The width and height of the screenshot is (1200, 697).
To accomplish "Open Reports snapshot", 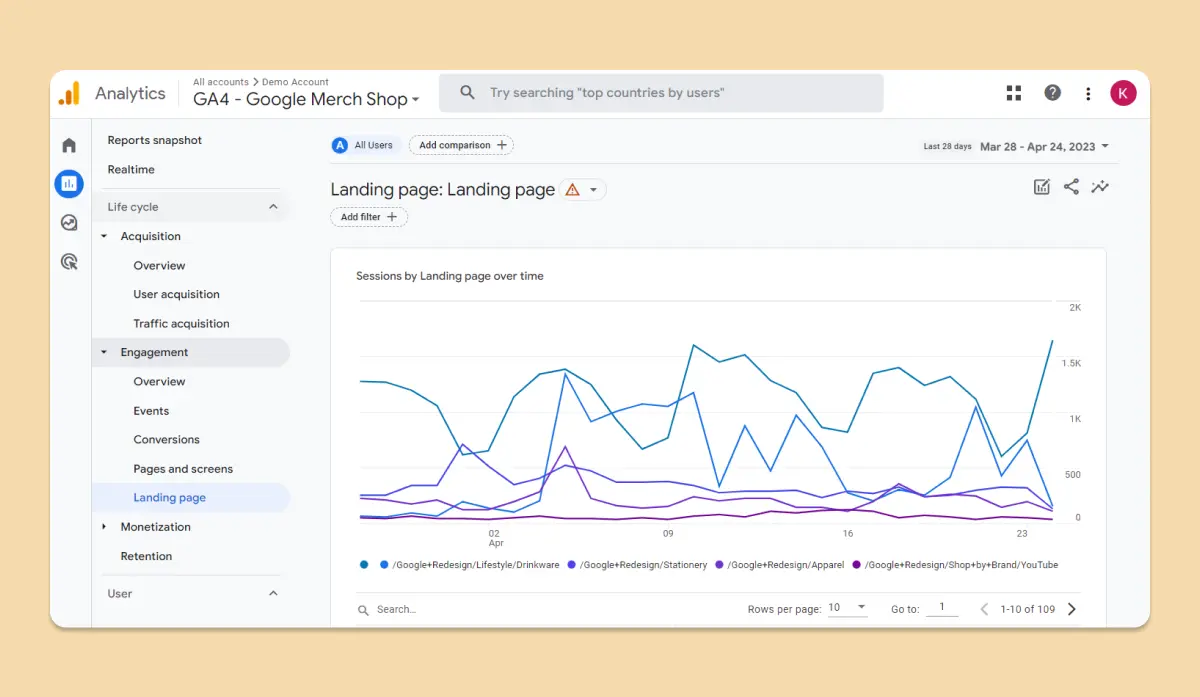I will coord(155,141).
